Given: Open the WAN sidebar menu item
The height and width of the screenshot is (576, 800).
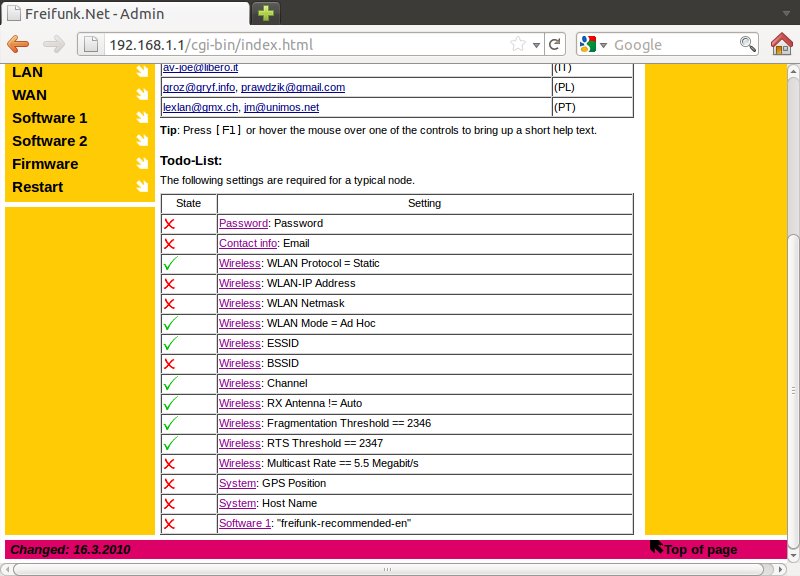Looking at the screenshot, I should point(30,95).
